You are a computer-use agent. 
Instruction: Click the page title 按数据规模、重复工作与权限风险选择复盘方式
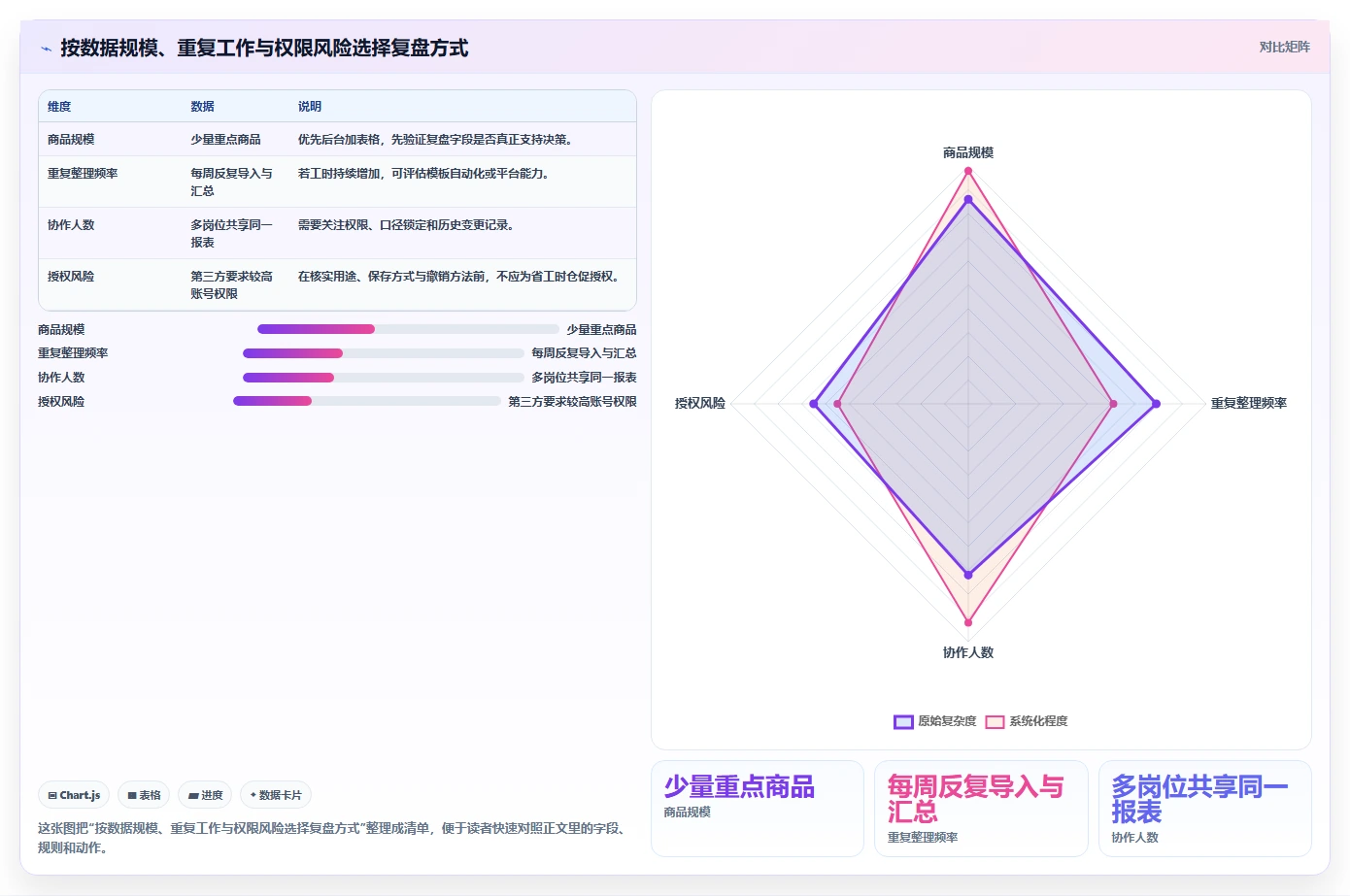(264, 49)
